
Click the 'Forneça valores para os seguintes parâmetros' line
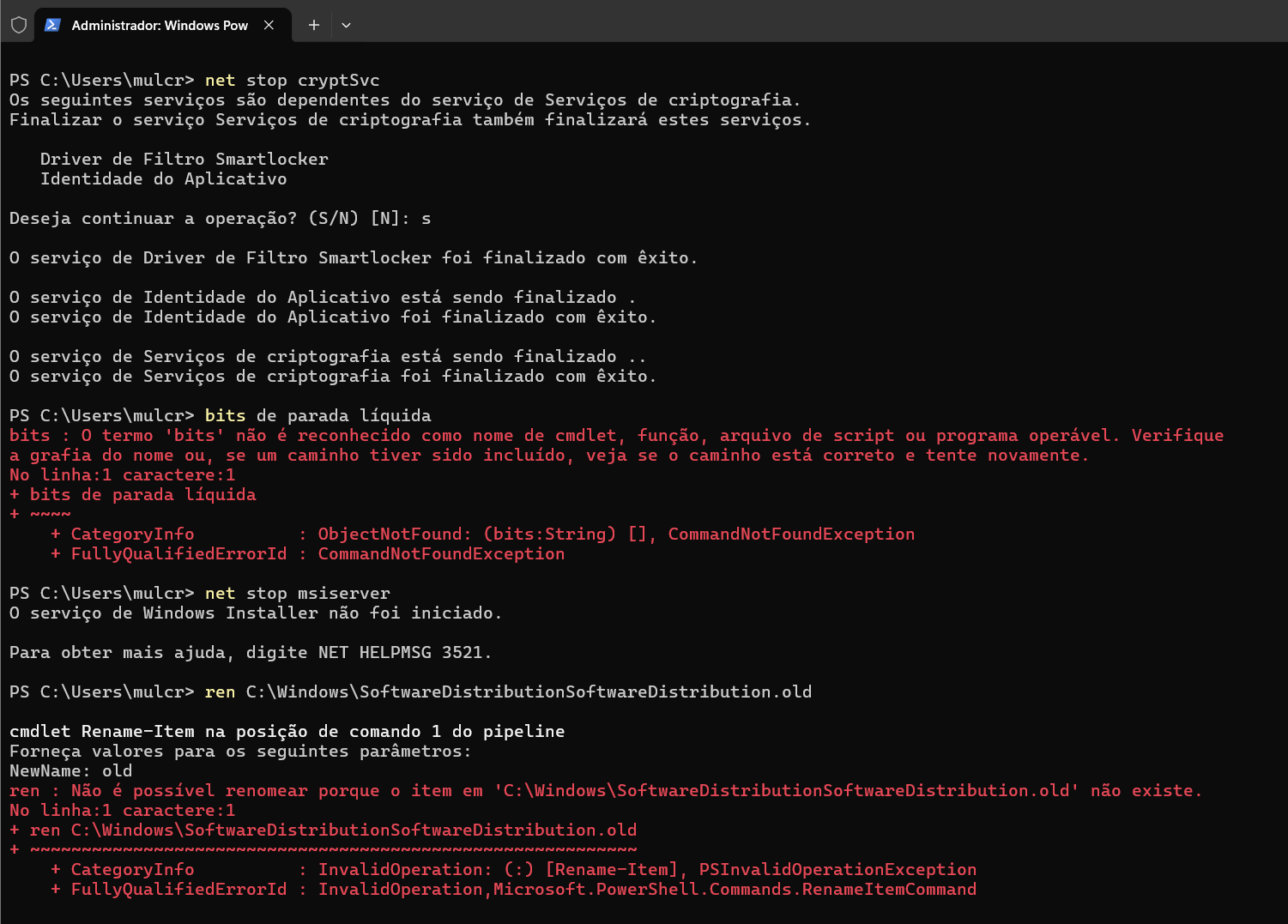[x=241, y=751]
